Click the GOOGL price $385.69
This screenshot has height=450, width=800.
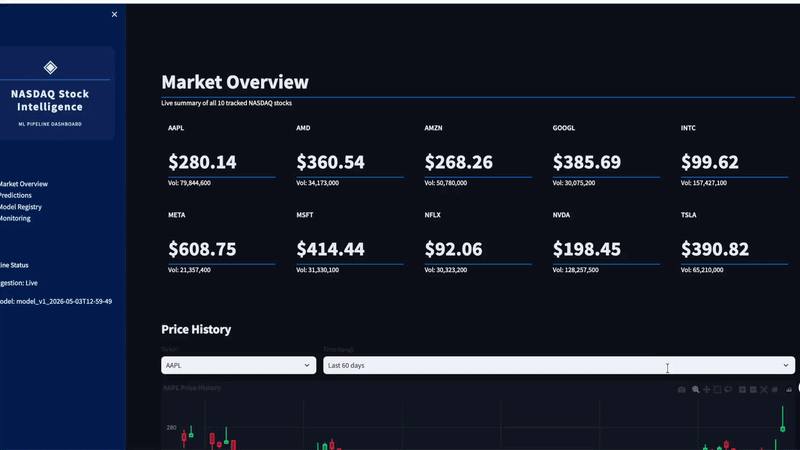click(587, 162)
